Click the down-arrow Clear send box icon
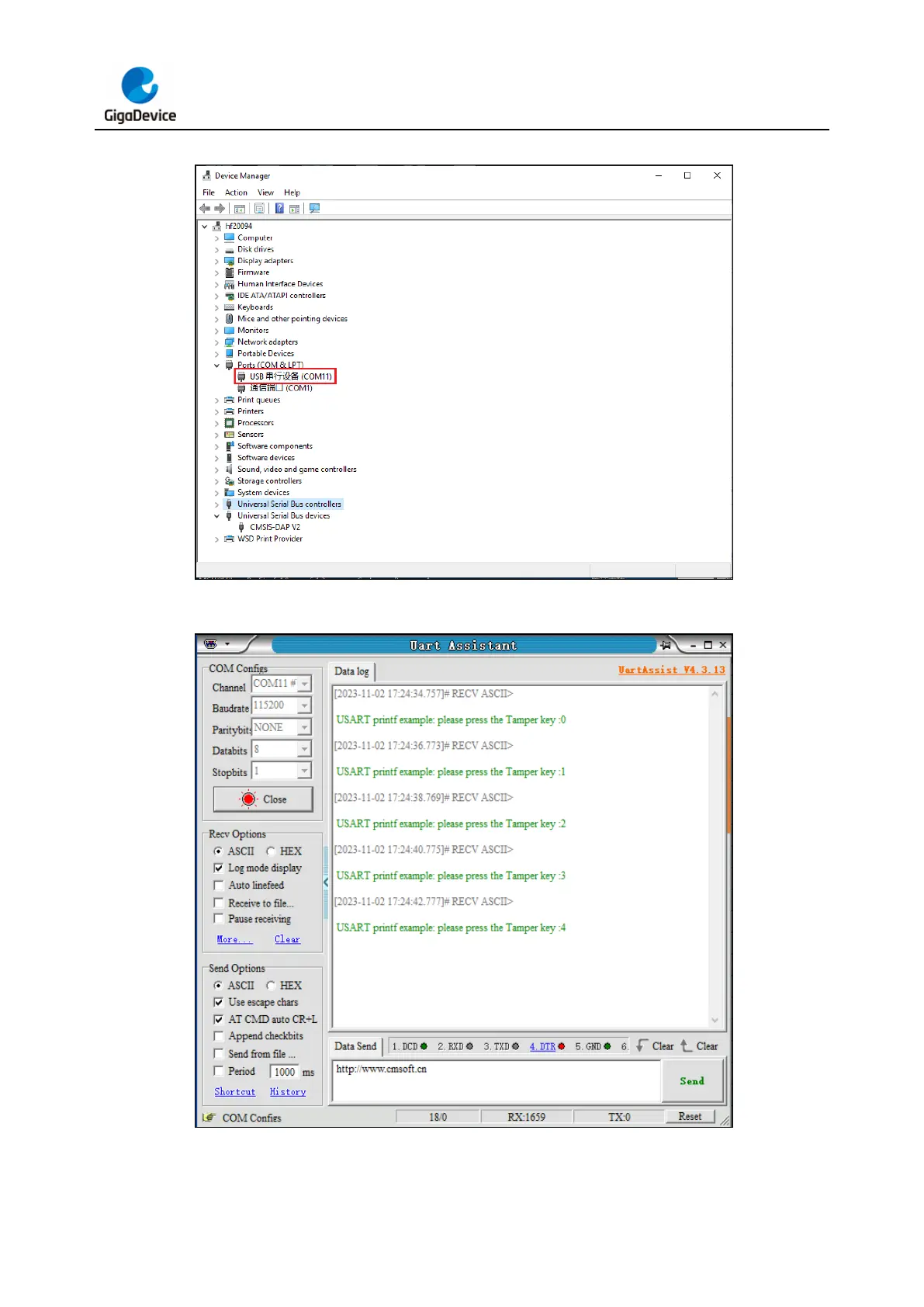 click(x=642, y=1045)
